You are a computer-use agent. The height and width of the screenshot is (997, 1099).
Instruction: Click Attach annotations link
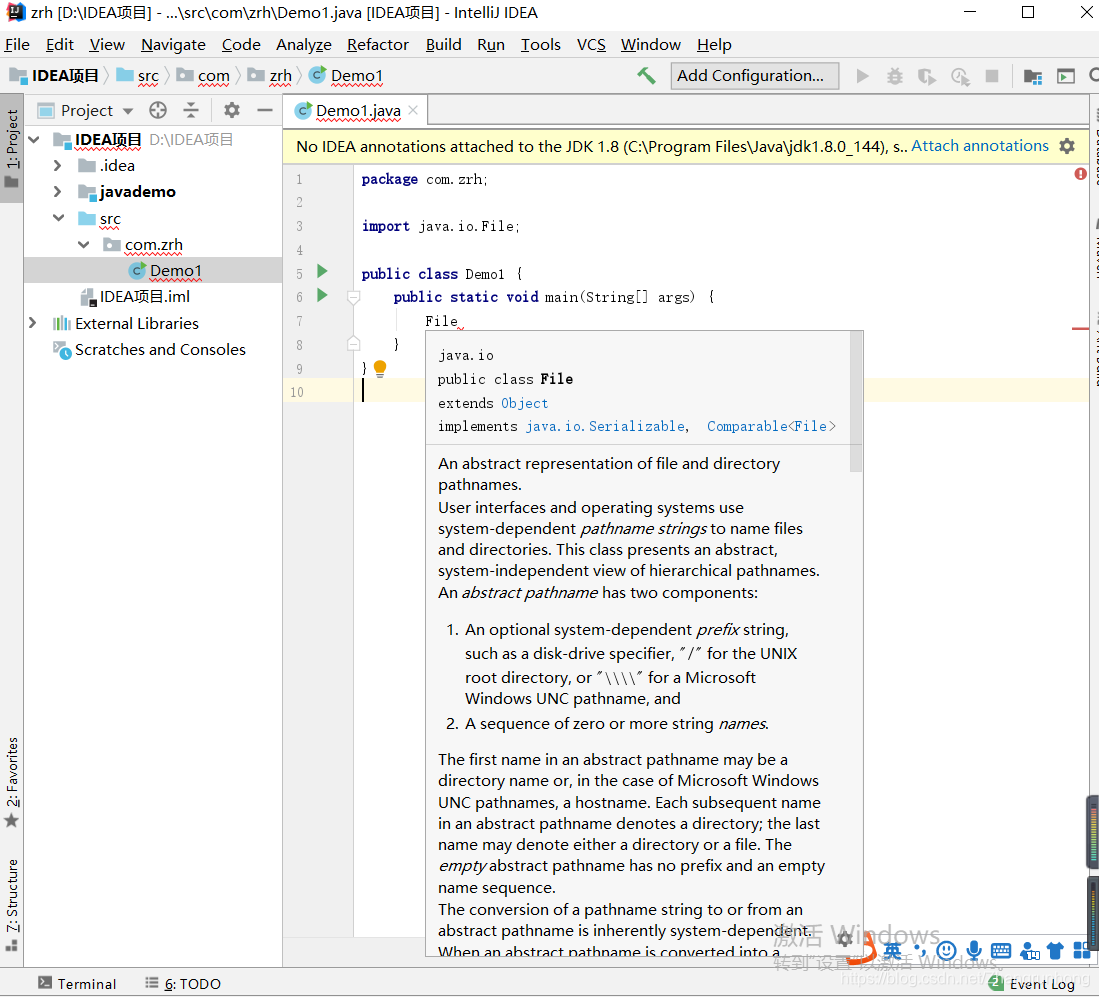(979, 146)
